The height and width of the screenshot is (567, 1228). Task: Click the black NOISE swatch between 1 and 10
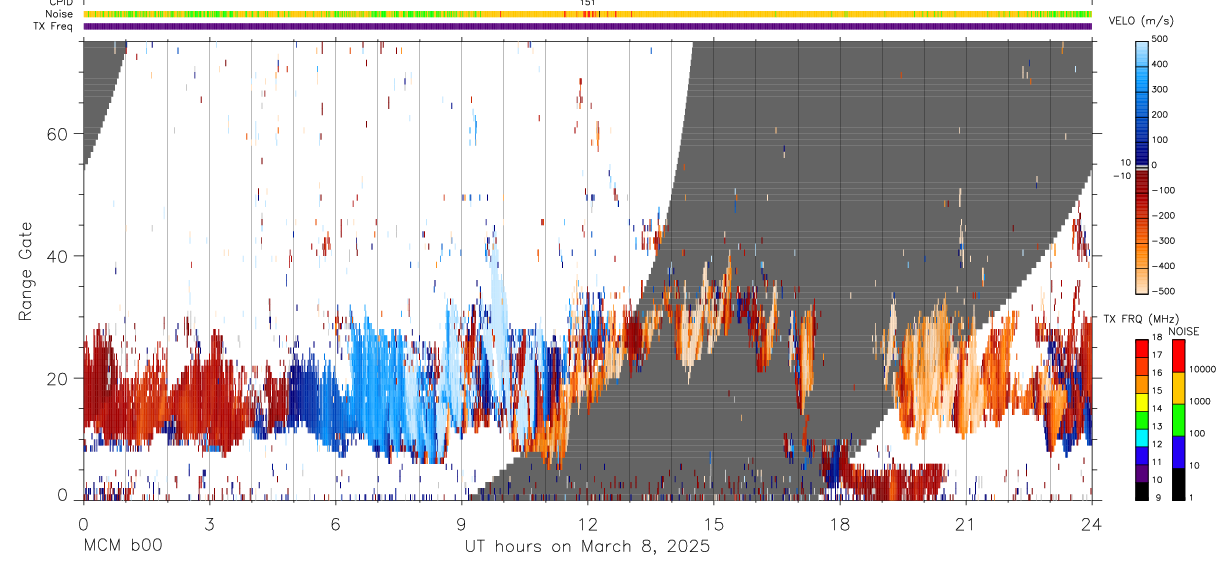point(1178,484)
